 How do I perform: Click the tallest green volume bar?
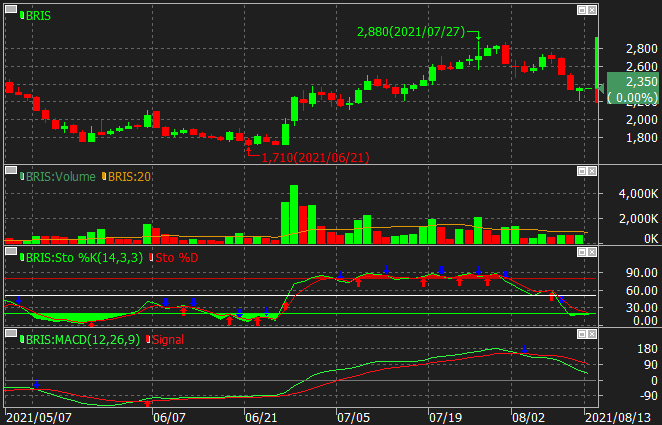294,214
